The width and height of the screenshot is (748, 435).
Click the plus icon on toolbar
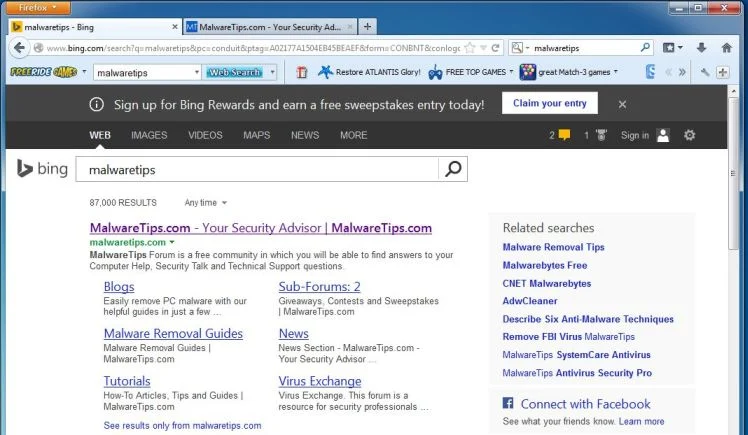point(723,72)
